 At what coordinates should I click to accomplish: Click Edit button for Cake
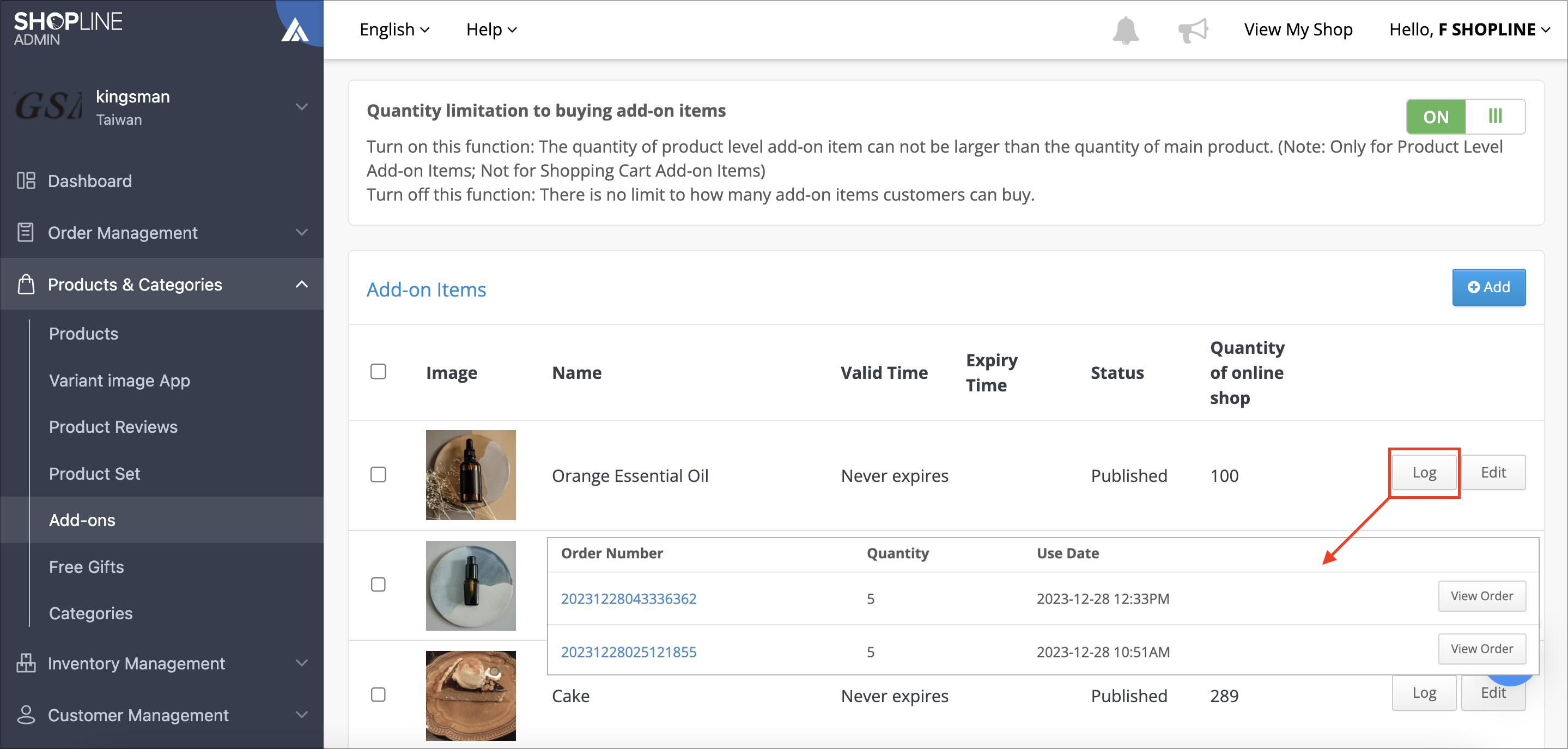pos(1494,693)
